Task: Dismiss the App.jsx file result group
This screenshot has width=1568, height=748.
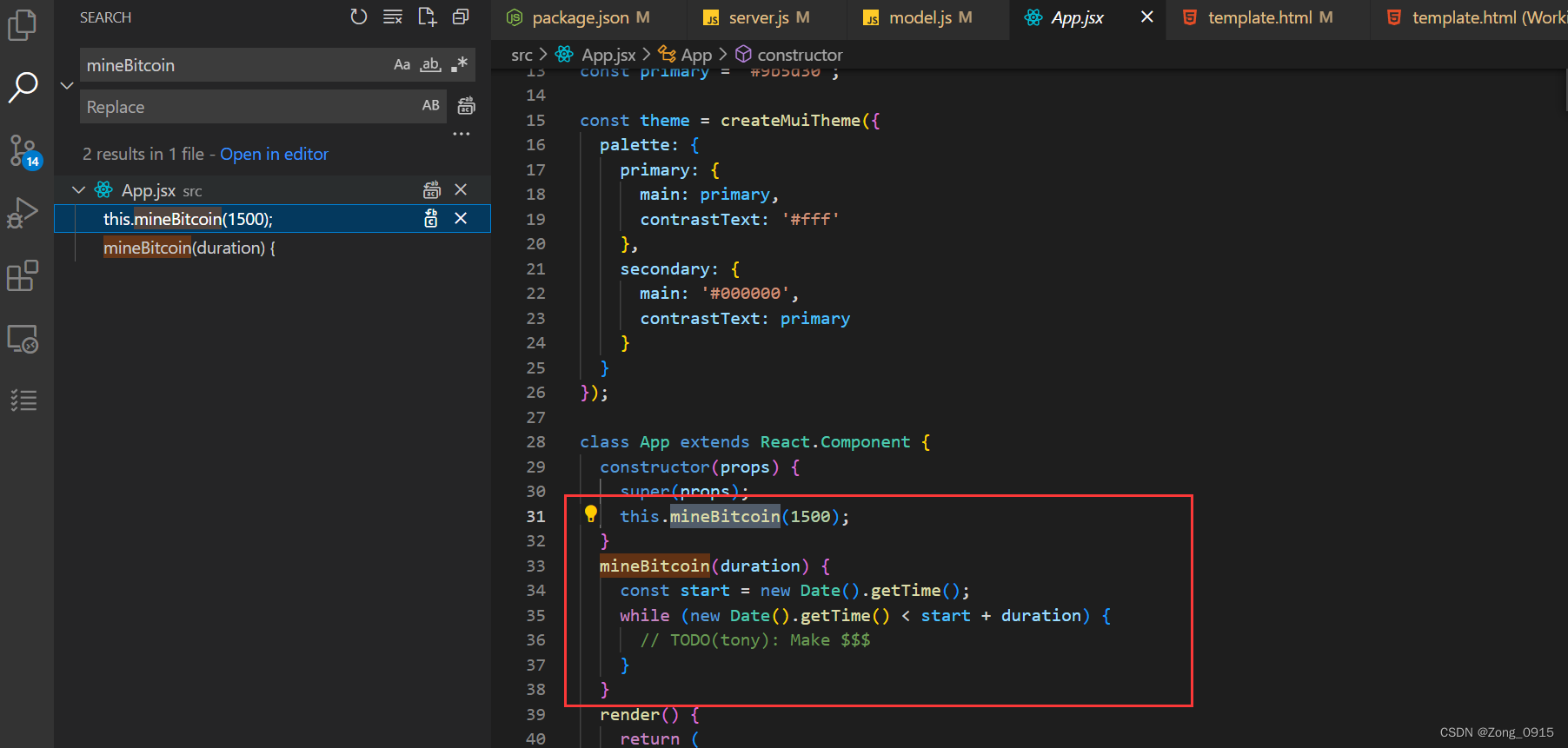Action: [461, 189]
